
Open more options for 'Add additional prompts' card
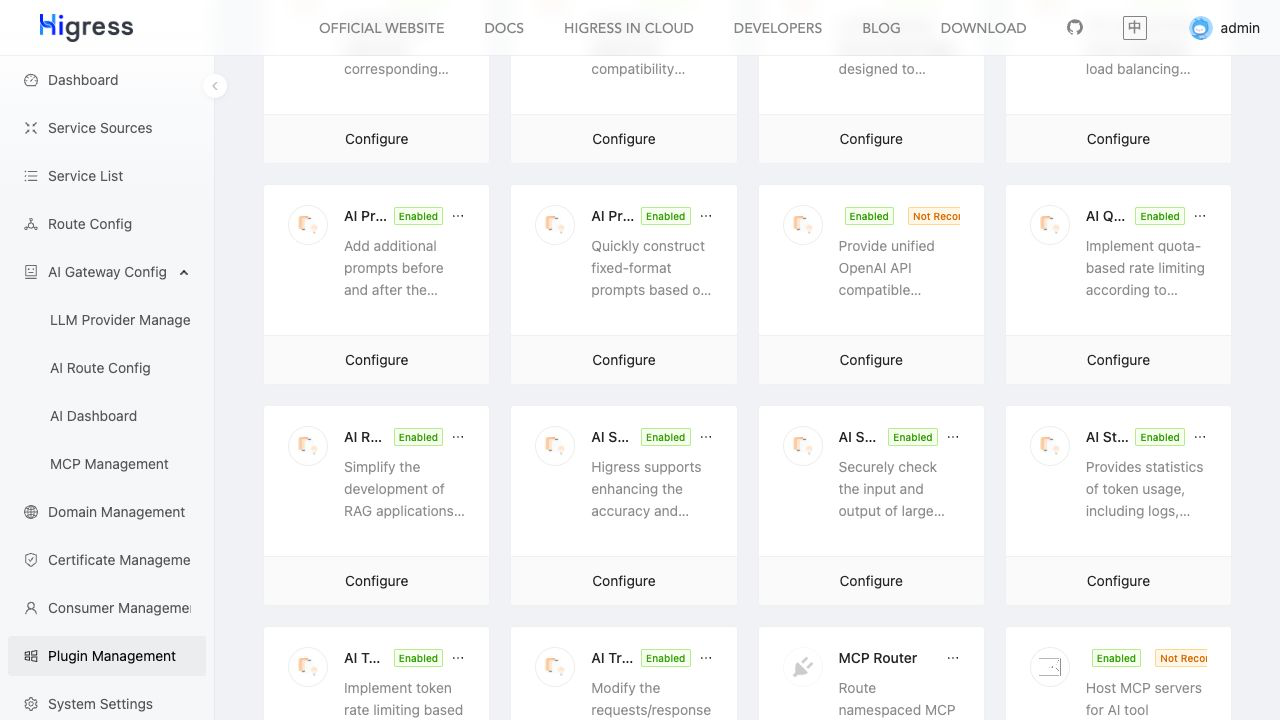coord(458,216)
